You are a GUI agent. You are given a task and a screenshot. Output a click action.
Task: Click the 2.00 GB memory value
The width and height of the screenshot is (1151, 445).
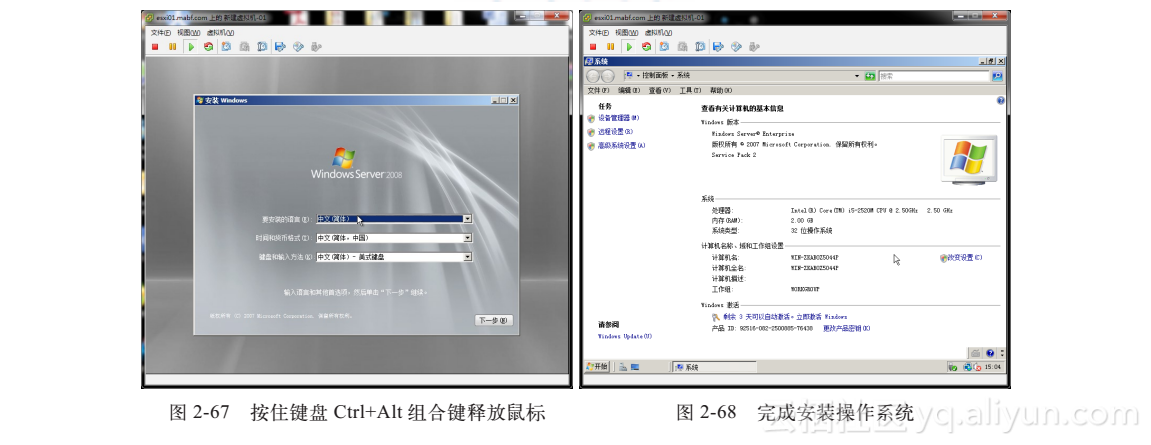tap(802, 220)
